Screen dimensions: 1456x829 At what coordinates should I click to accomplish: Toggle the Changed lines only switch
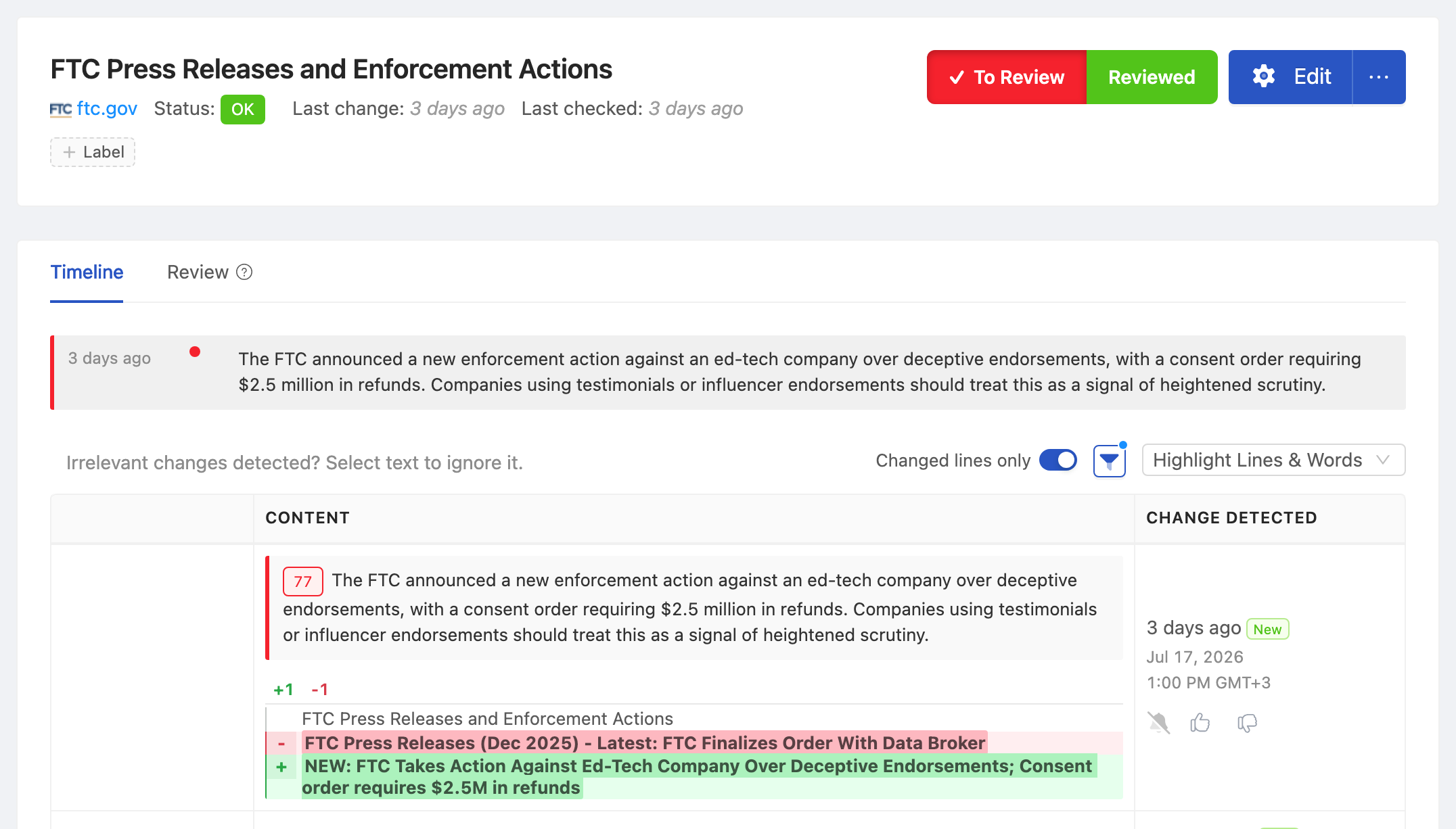pyautogui.click(x=1058, y=460)
